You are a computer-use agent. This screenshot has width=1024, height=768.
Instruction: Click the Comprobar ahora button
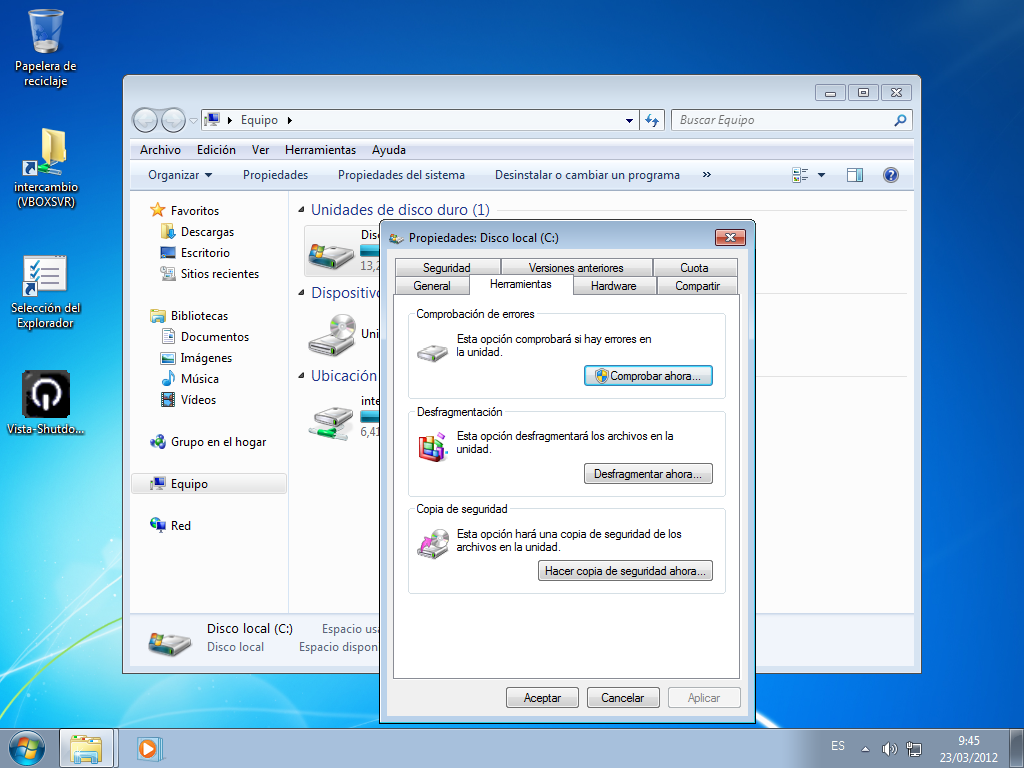click(x=648, y=376)
